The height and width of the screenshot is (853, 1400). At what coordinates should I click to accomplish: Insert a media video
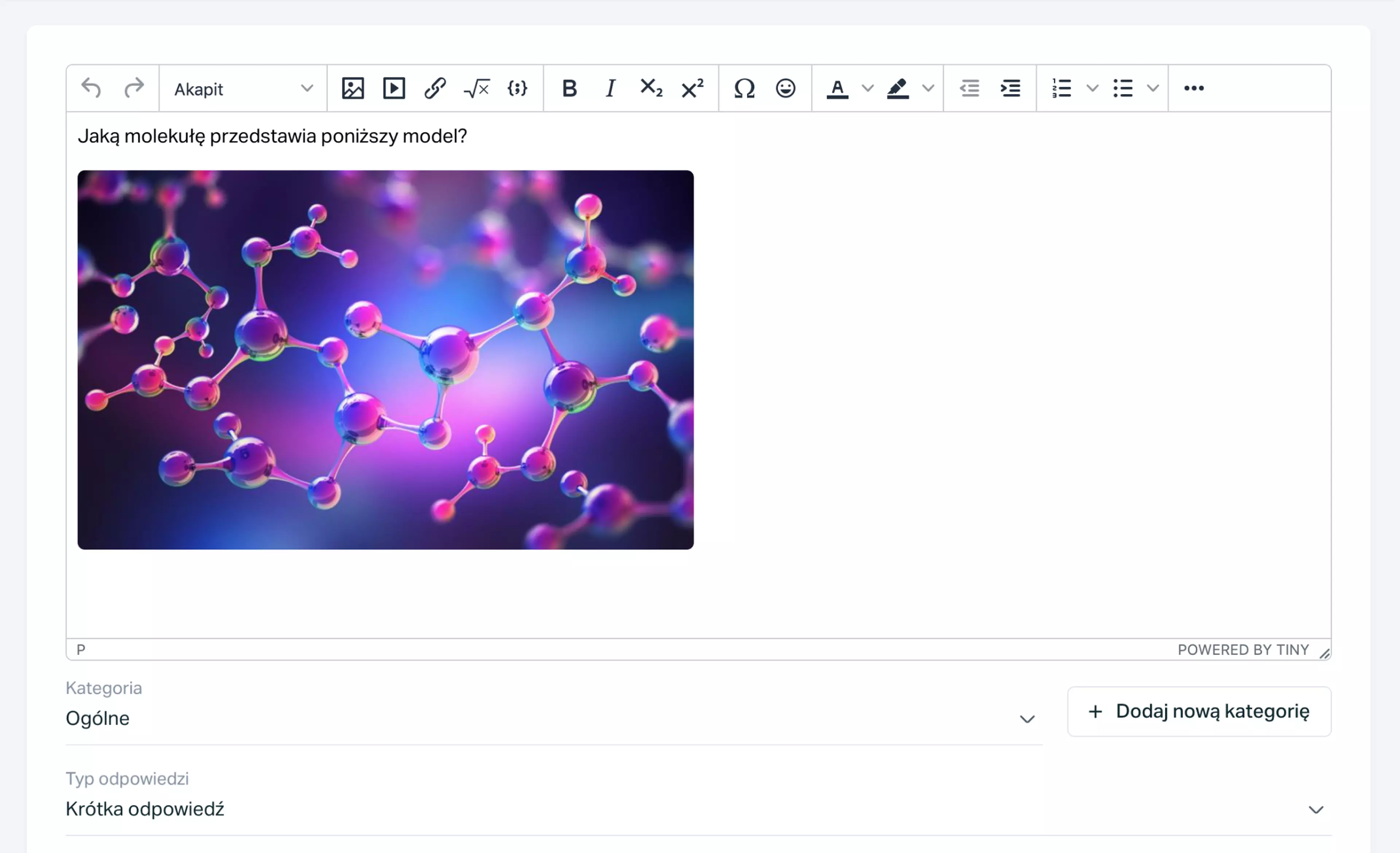point(394,89)
